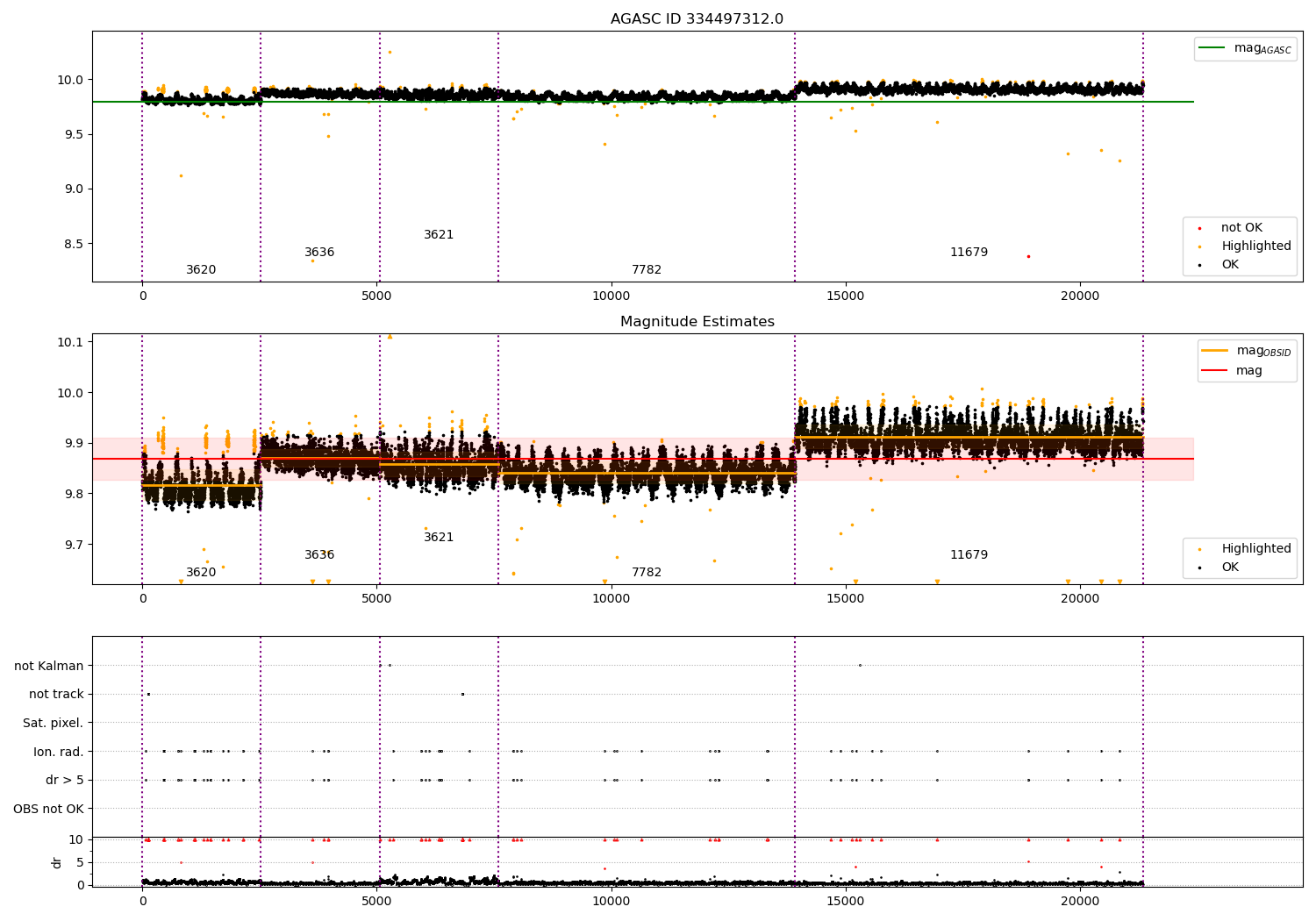The height and width of the screenshot is (921, 1316).
Task: Click y-axis tick 9.5 in top plot
Action: click(74, 134)
